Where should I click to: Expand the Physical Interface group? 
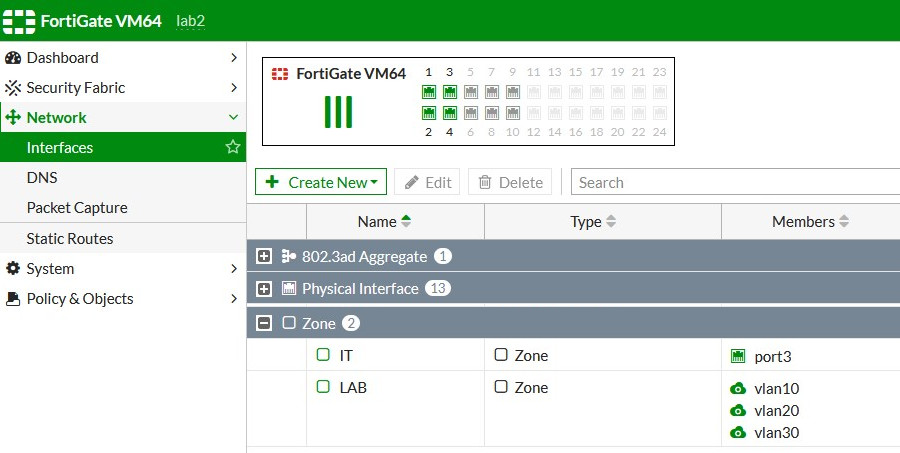(x=263, y=288)
